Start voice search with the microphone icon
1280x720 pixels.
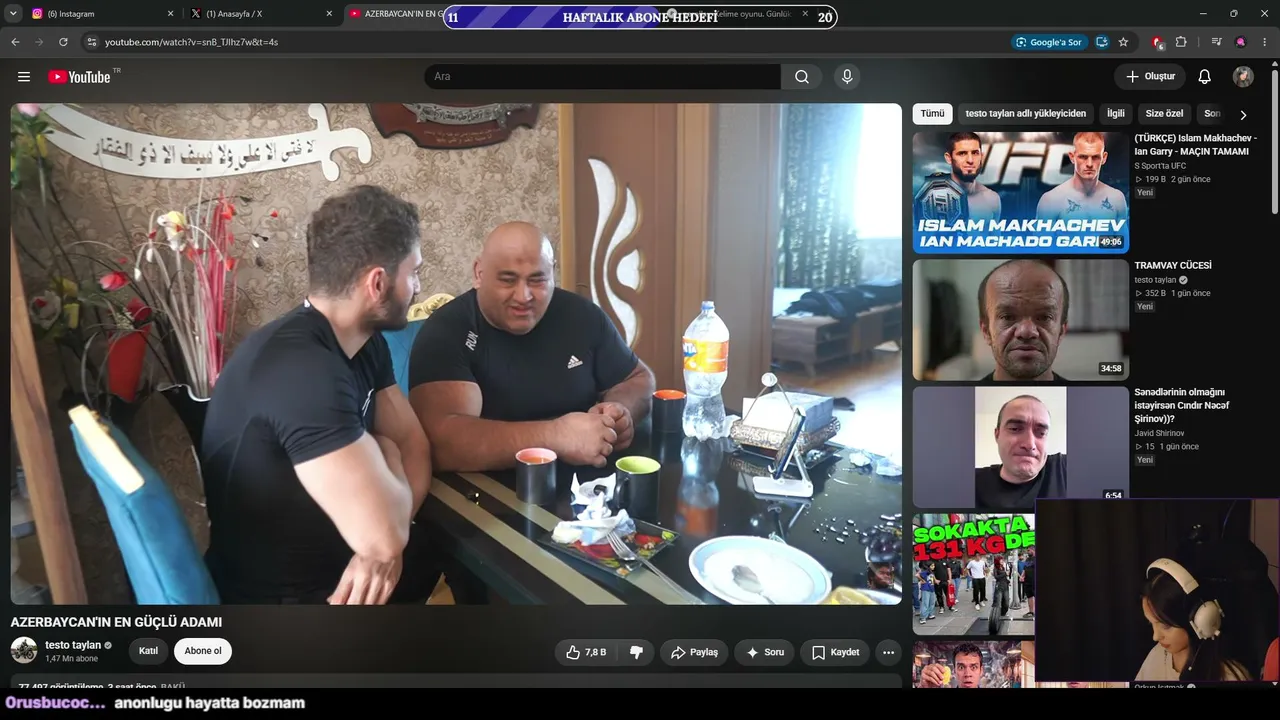[x=847, y=77]
